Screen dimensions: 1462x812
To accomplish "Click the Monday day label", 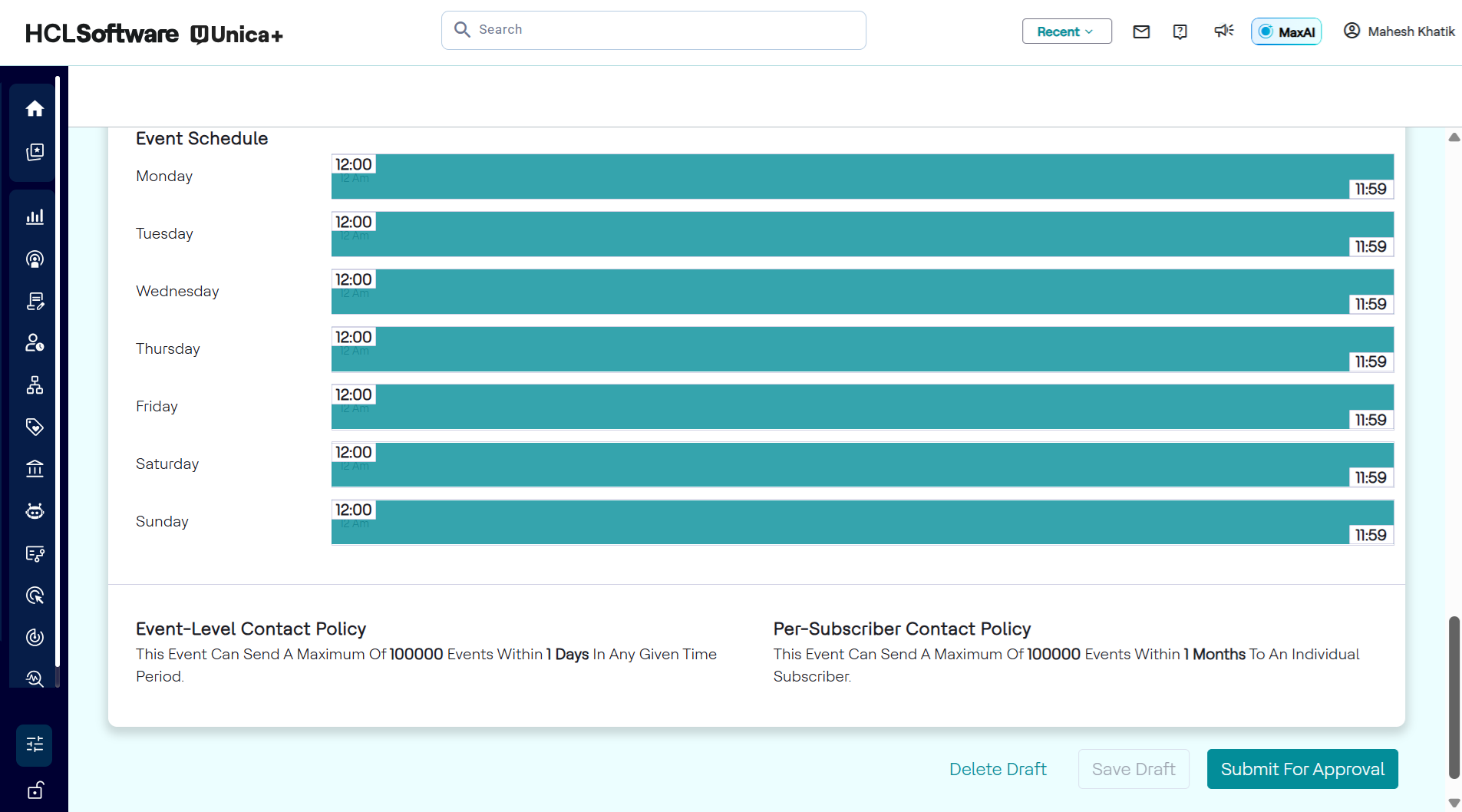I will (164, 177).
